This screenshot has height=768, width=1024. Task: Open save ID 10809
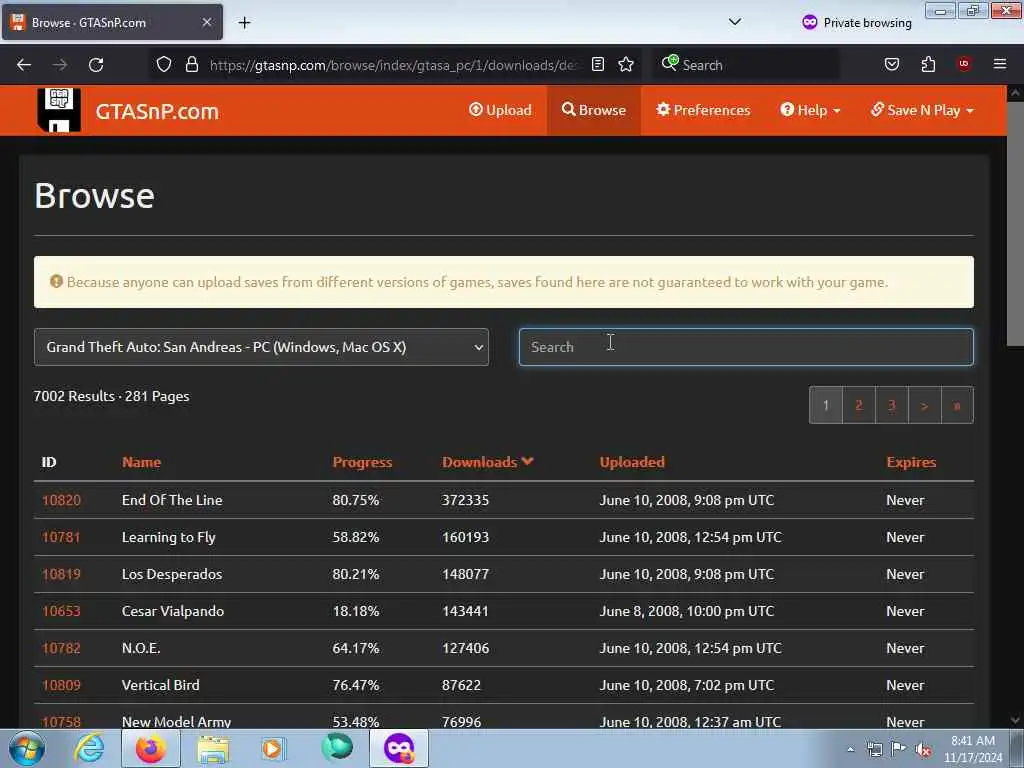(61, 685)
